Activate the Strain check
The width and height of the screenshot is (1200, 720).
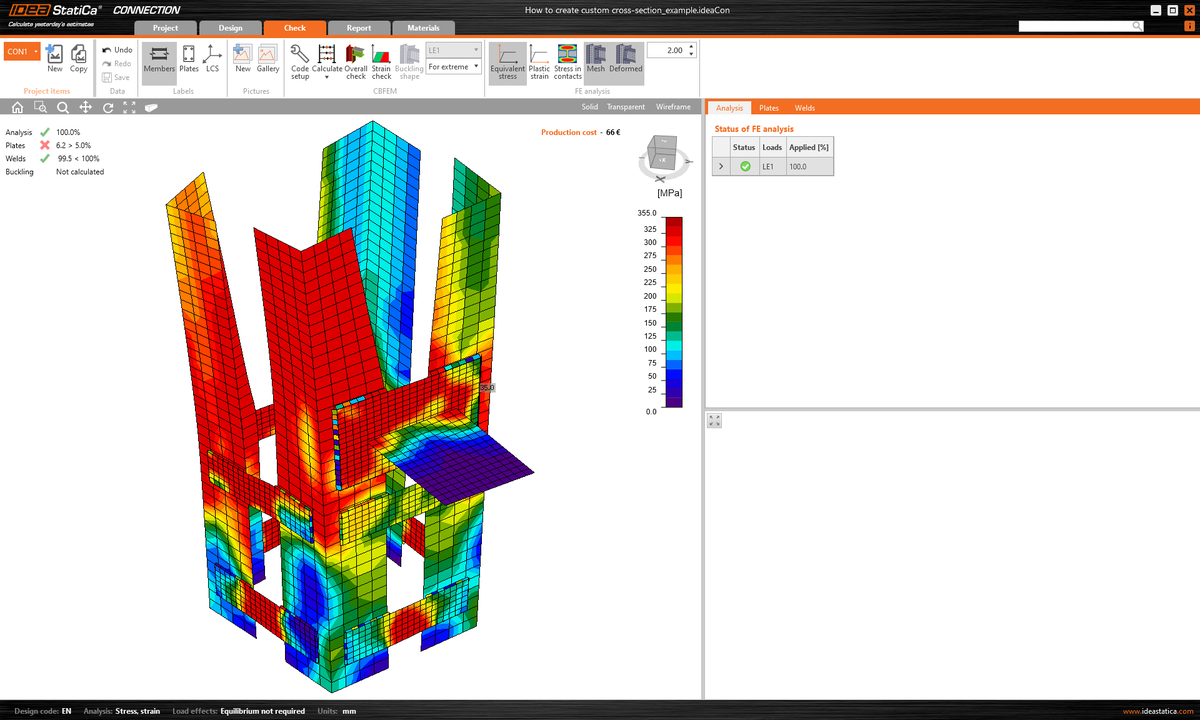381,61
